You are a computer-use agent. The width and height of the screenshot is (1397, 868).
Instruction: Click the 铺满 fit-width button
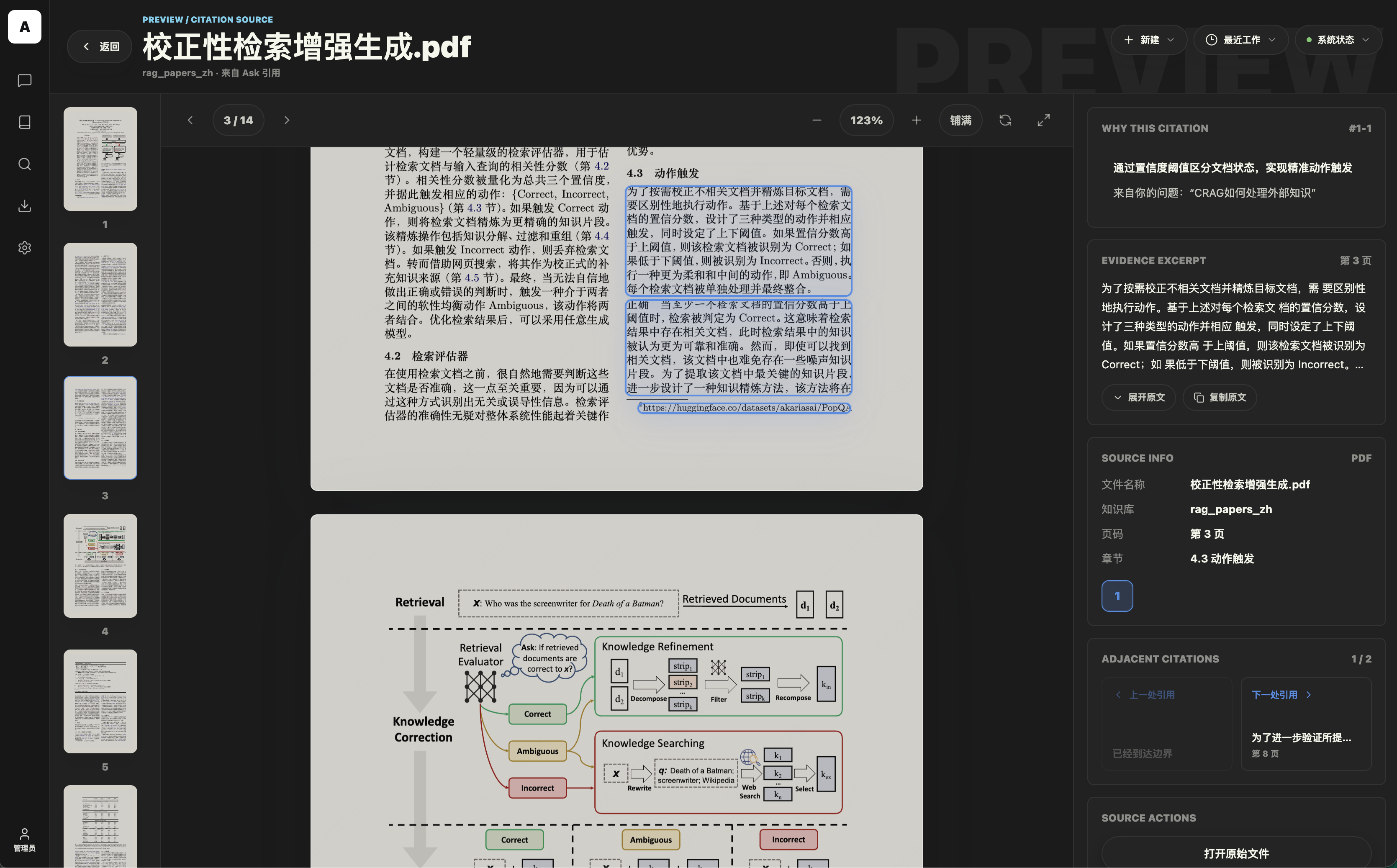click(x=960, y=120)
